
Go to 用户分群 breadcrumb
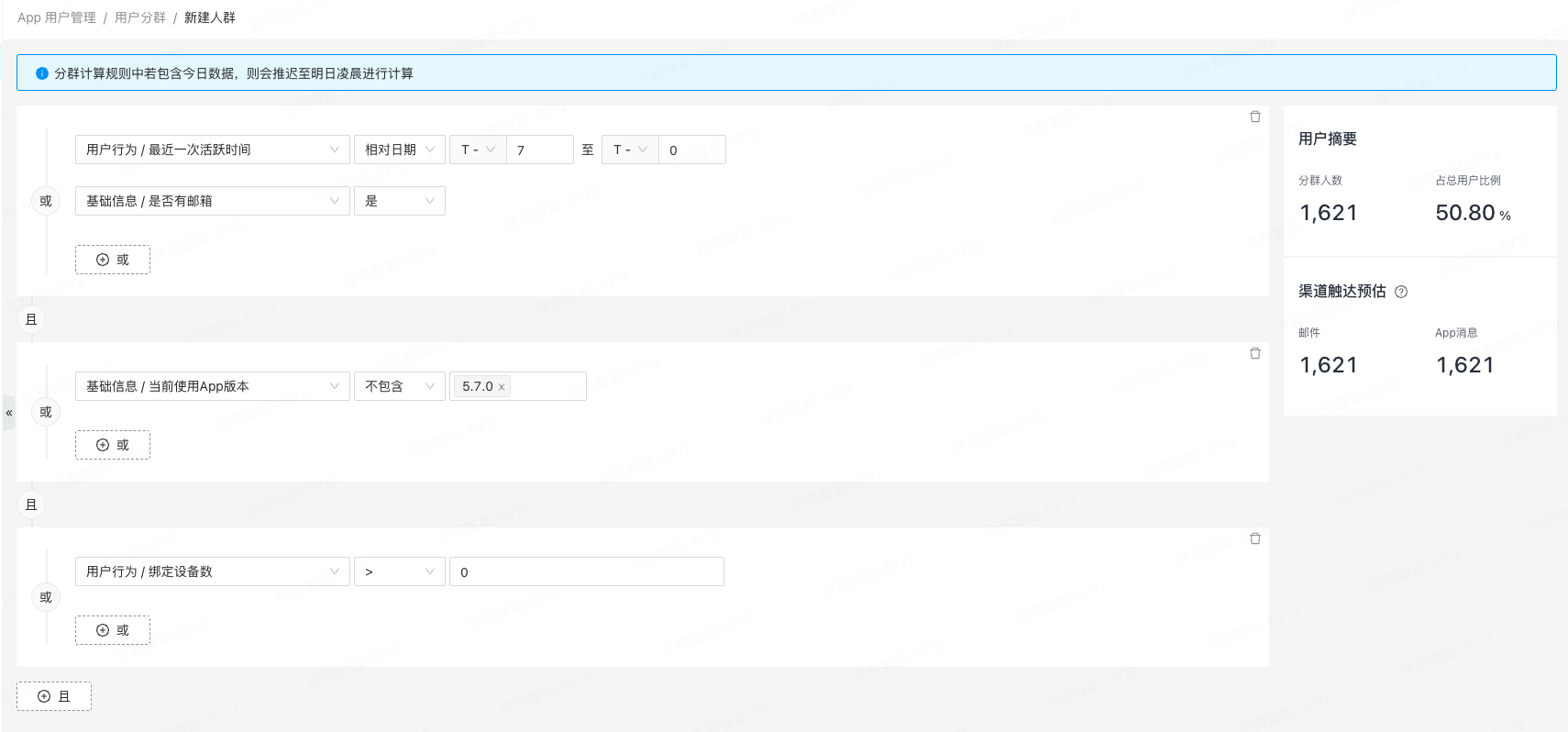(140, 17)
